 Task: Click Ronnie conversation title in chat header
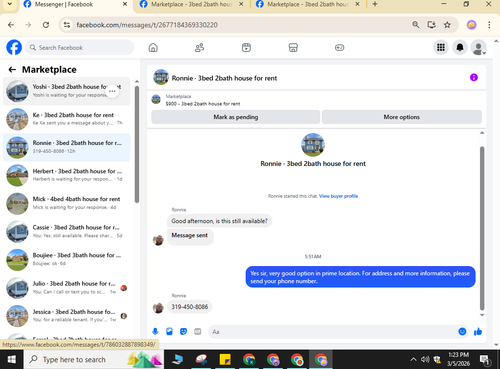pyautogui.click(x=224, y=78)
